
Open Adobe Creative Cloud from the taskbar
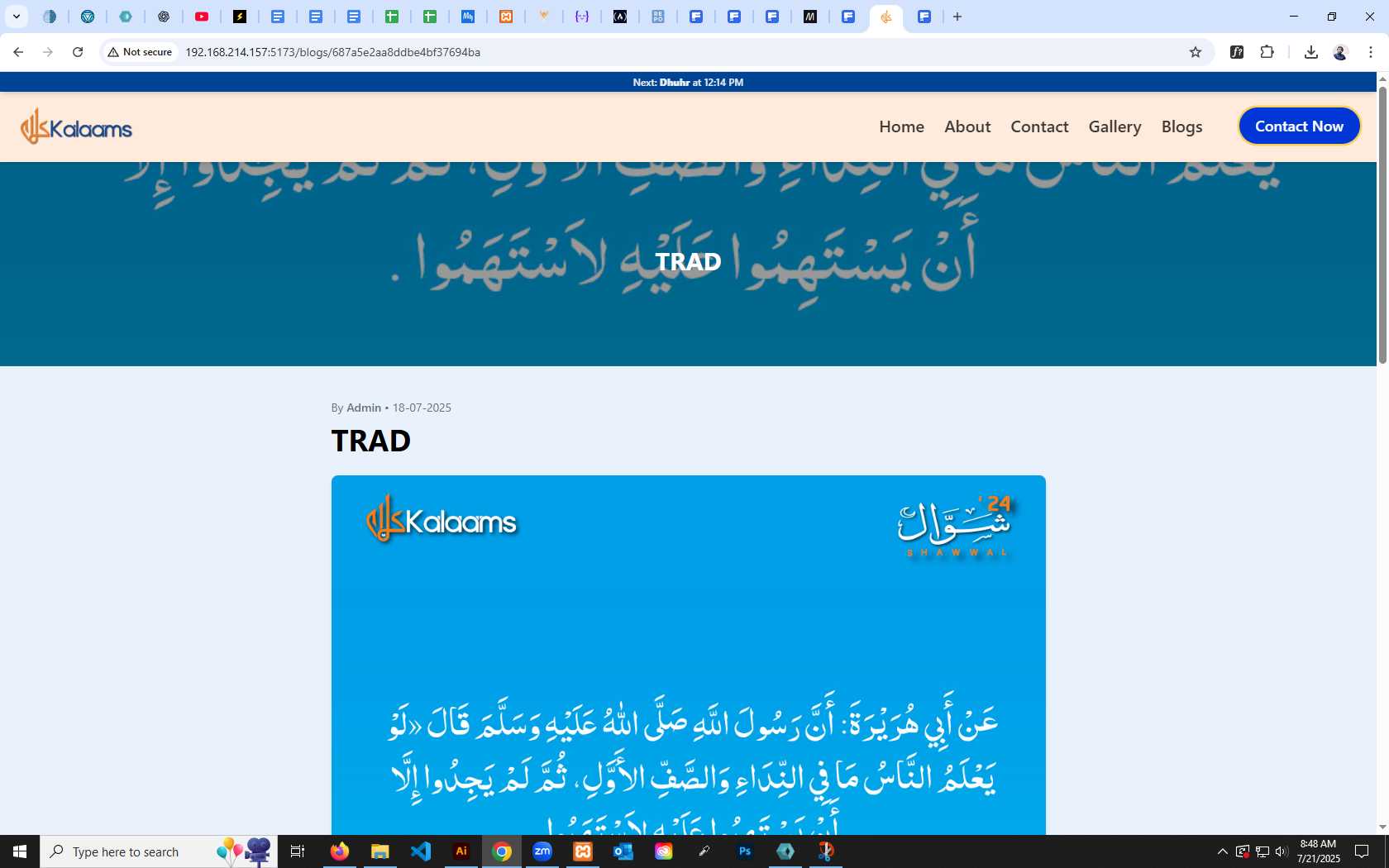coord(664,851)
